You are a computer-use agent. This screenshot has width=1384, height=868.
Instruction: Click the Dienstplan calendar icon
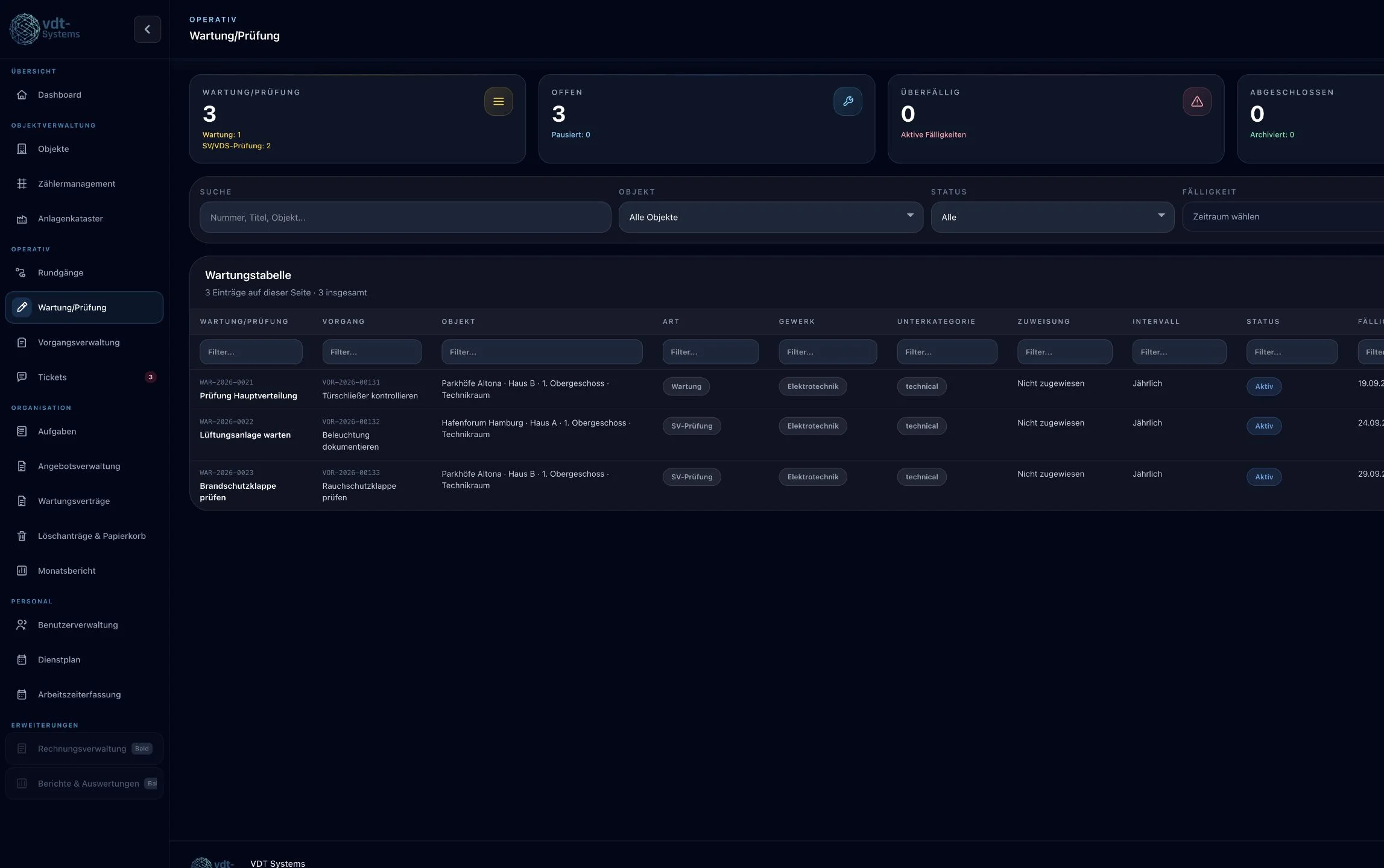coord(22,659)
